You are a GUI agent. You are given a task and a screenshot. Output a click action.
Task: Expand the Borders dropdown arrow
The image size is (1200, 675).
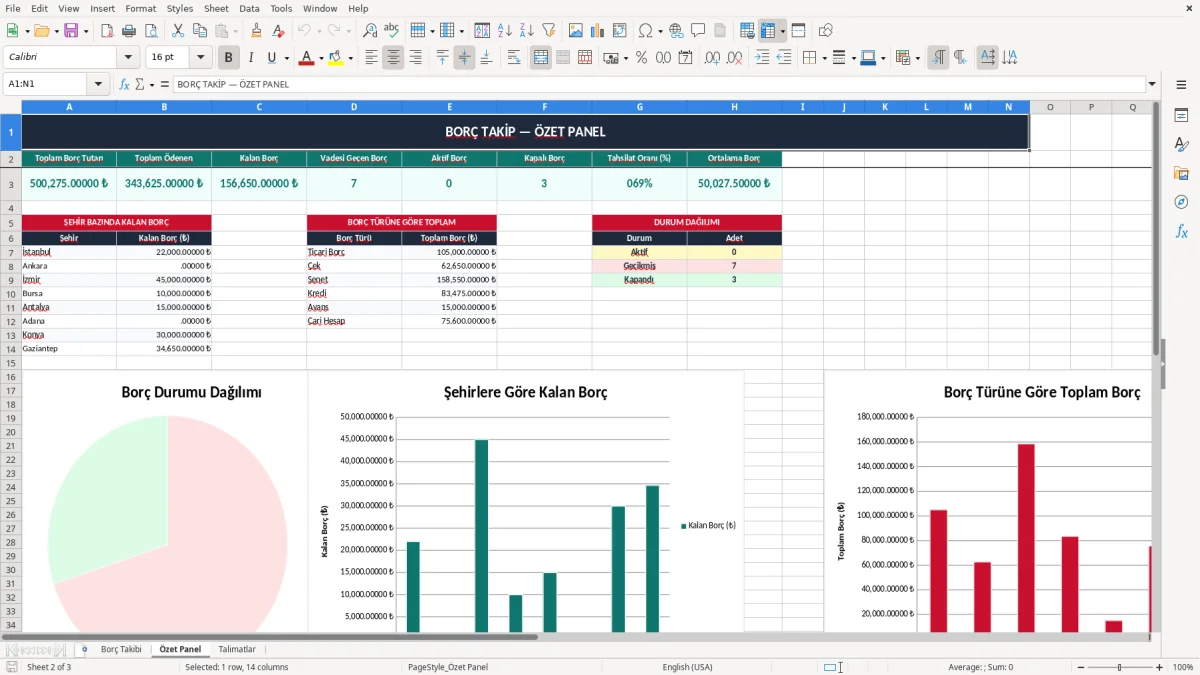point(825,58)
